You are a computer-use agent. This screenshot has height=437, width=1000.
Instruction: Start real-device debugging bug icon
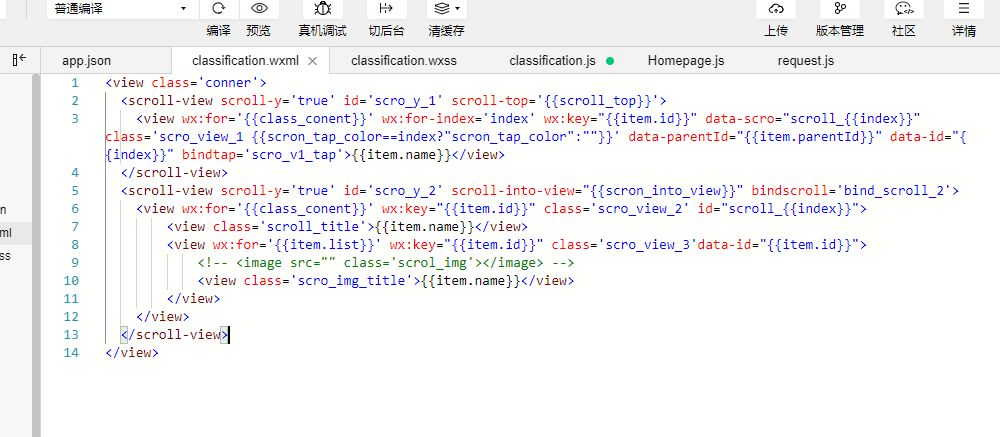coord(323,8)
